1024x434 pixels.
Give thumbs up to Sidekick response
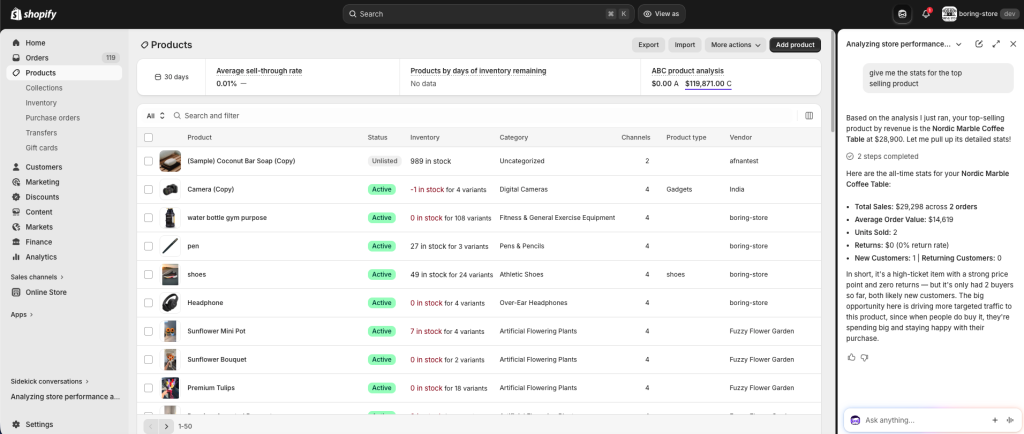[x=851, y=357]
